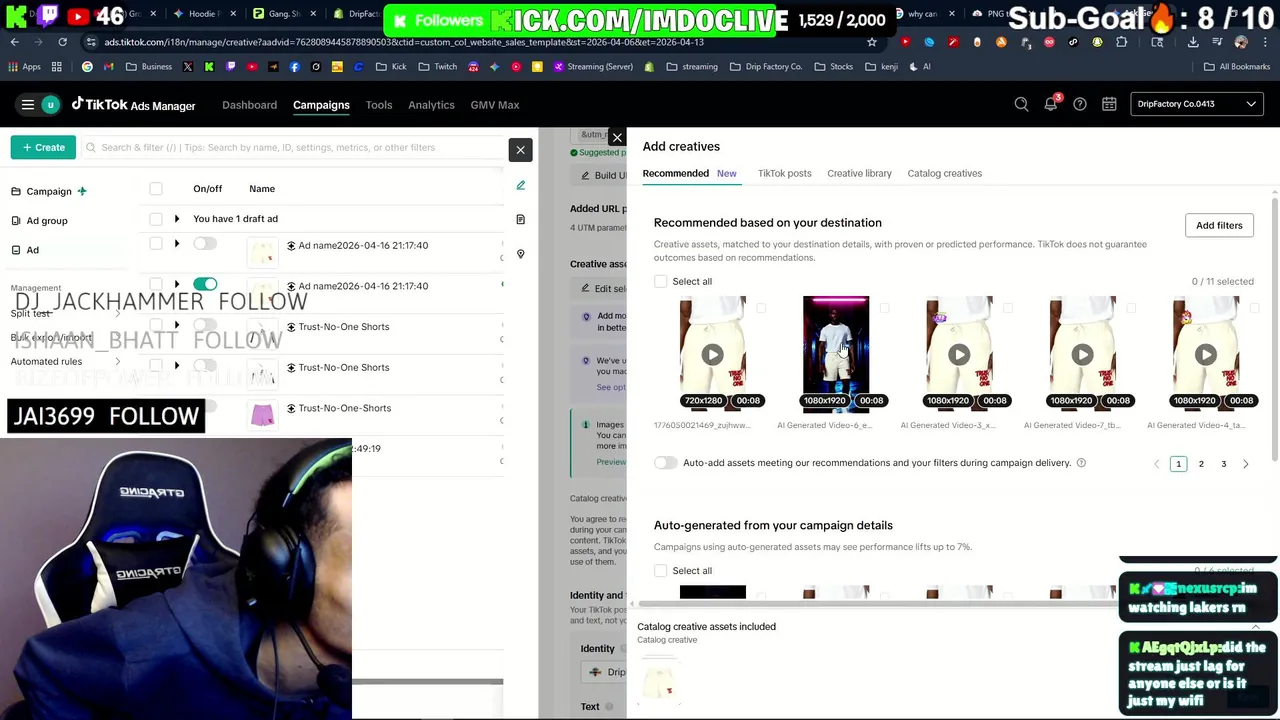The image size is (1280, 720).
Task: Bookmark this page with the star icon
Action: 872,42
